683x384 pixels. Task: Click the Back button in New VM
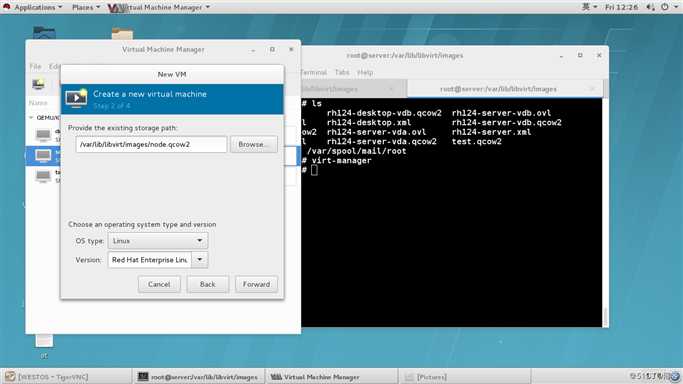[x=208, y=284]
